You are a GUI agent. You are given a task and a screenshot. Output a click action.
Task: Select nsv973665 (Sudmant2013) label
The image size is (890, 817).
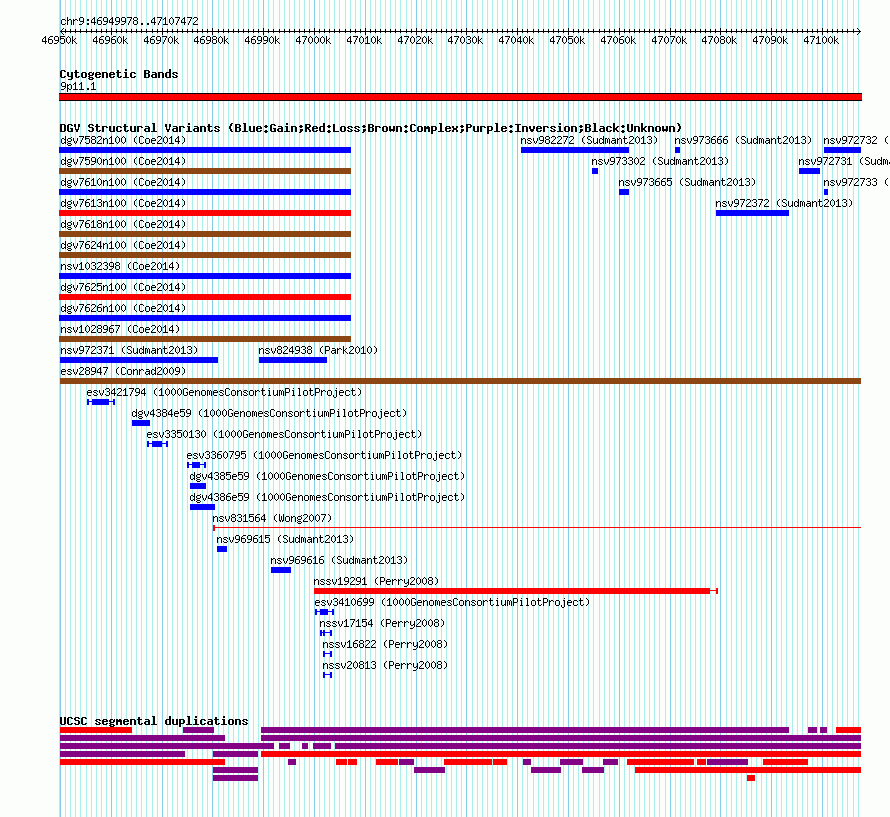pyautogui.click(x=687, y=182)
